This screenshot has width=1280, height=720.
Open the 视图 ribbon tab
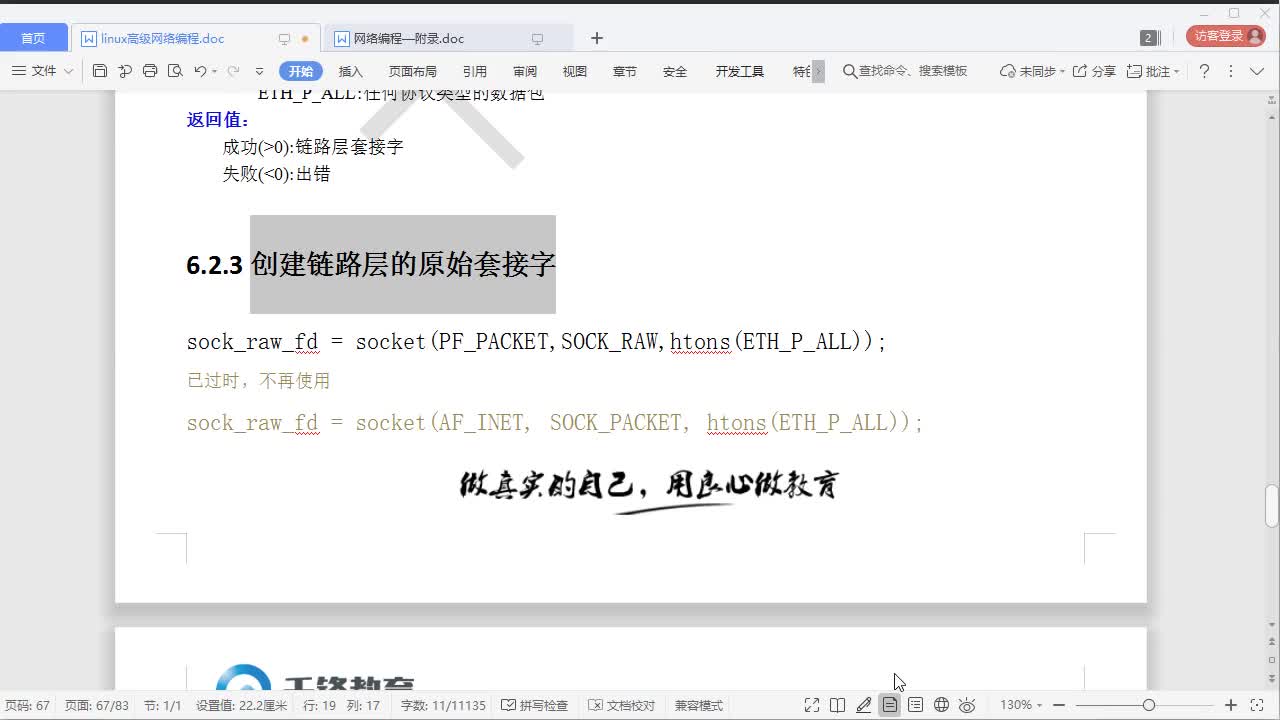tap(575, 71)
